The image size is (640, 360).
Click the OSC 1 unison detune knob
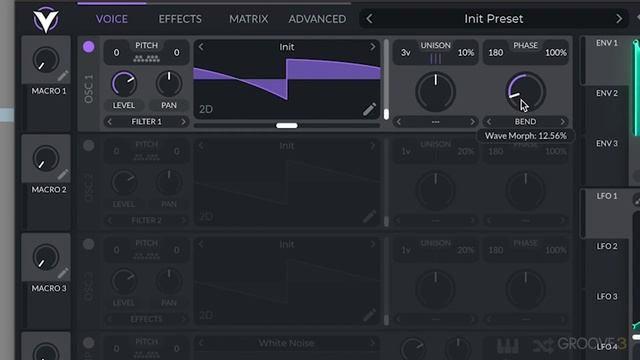point(436,92)
